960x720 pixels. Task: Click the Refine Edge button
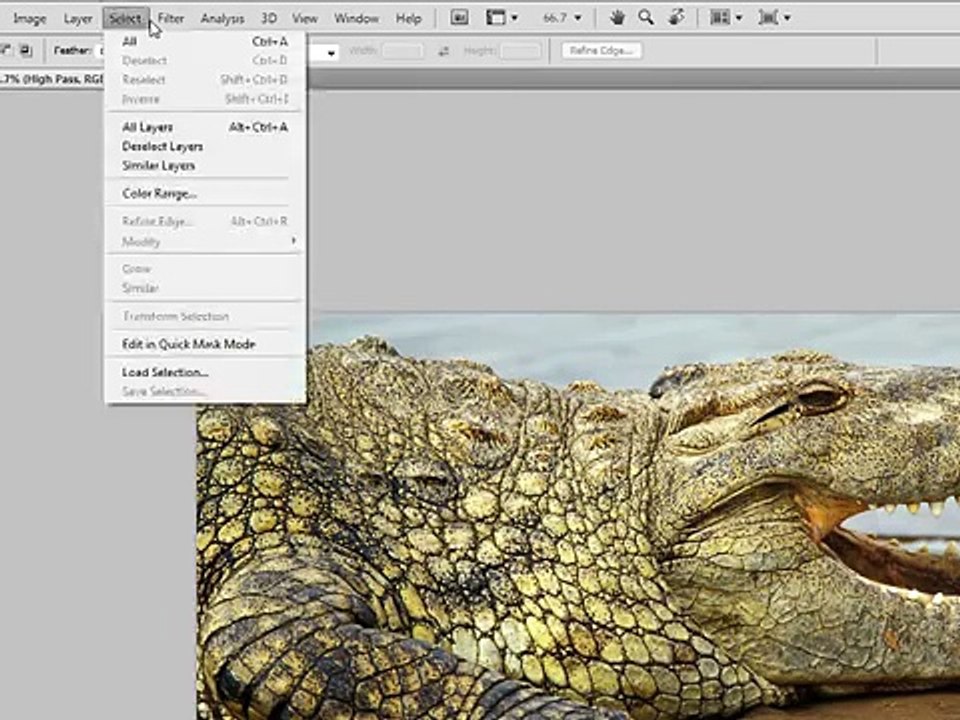(601, 51)
